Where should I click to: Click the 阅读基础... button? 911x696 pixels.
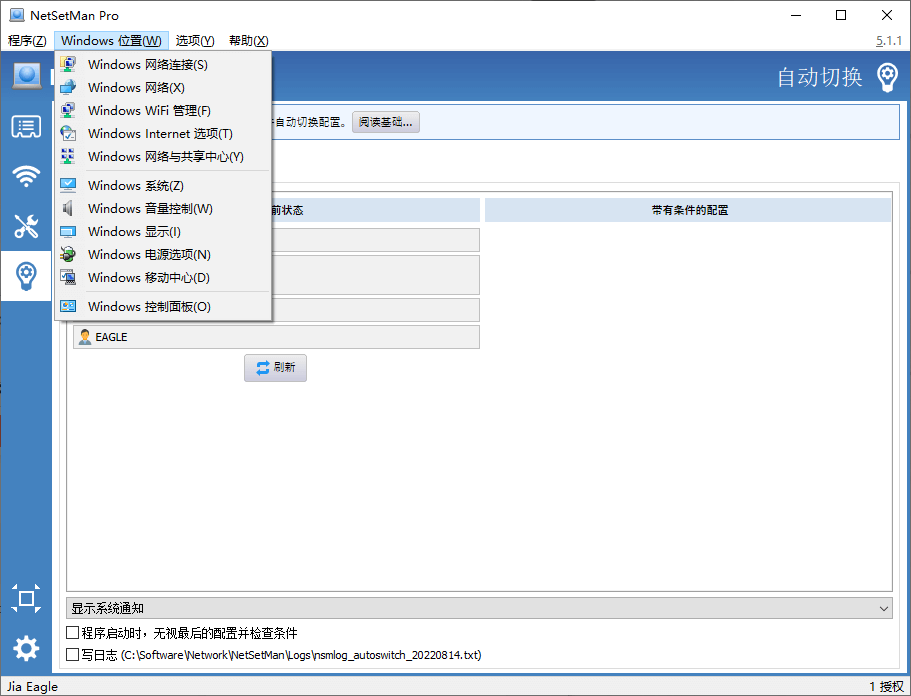386,122
